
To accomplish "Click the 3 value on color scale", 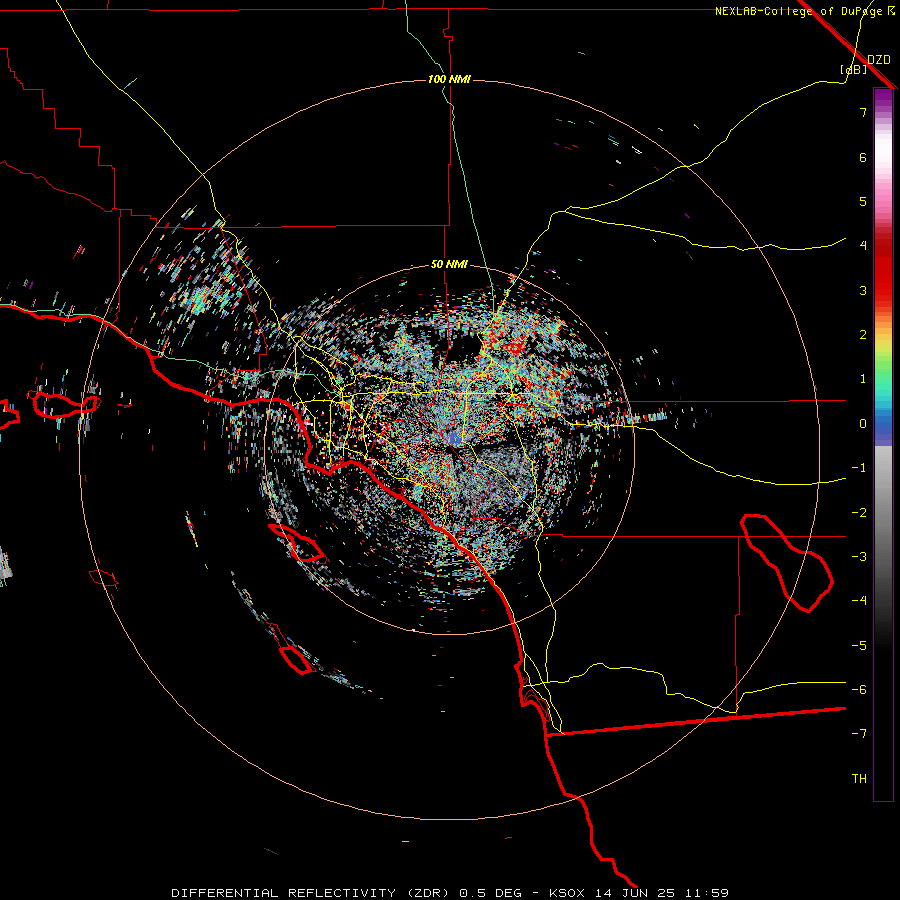I will (863, 290).
